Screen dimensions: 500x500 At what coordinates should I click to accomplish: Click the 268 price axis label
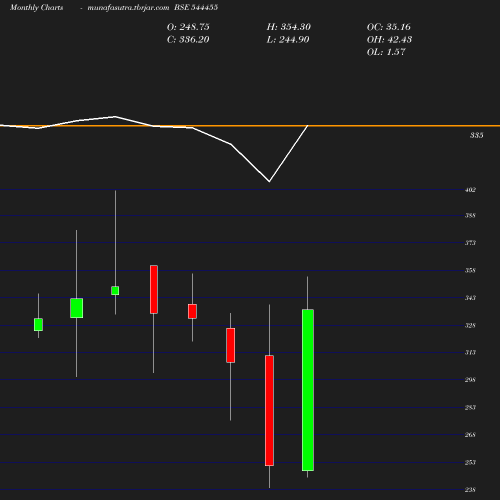click(470, 435)
